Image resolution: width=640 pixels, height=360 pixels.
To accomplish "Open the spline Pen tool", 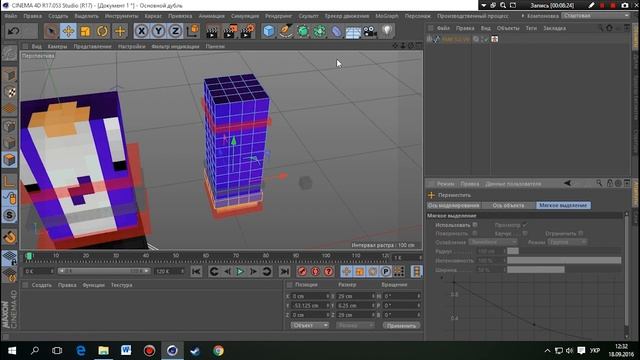I will click(x=286, y=31).
